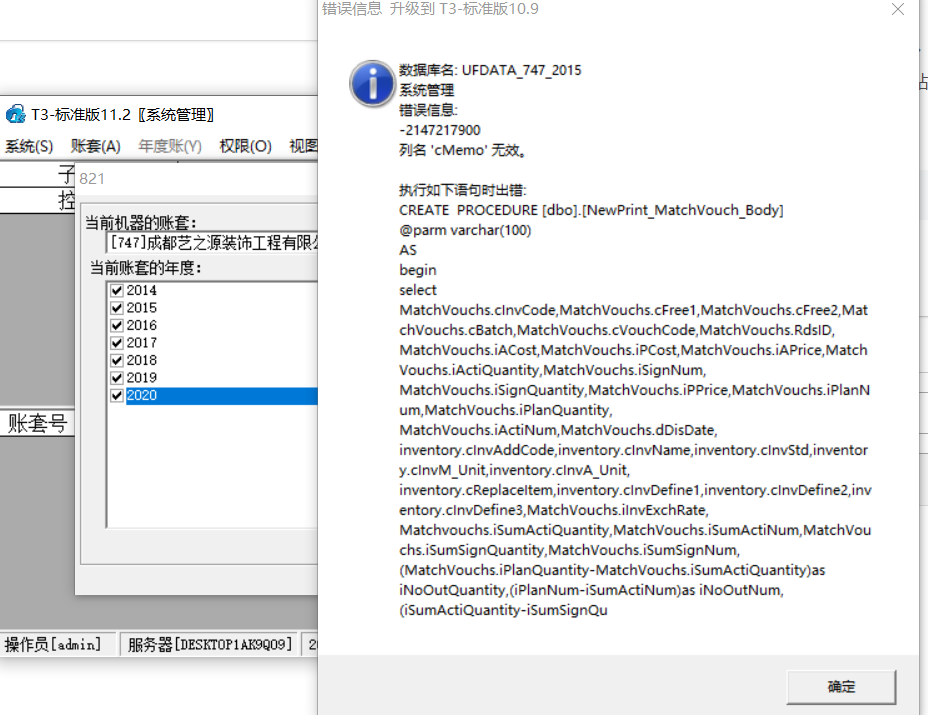The height and width of the screenshot is (715, 928).
Task: Select the highlighted 2020 year row
Action: tap(222, 395)
